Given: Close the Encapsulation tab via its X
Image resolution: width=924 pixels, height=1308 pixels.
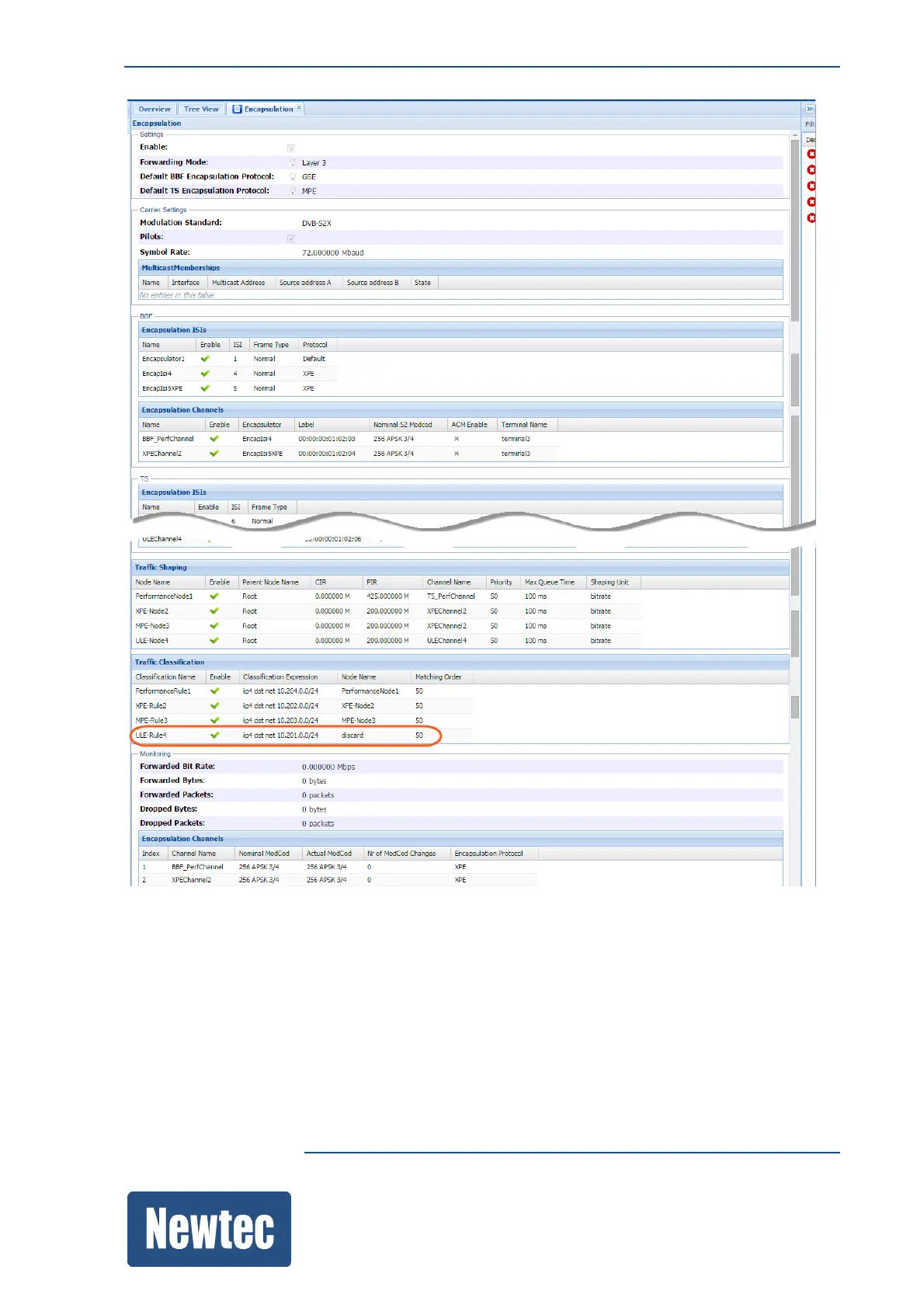Looking at the screenshot, I should click(x=299, y=108).
